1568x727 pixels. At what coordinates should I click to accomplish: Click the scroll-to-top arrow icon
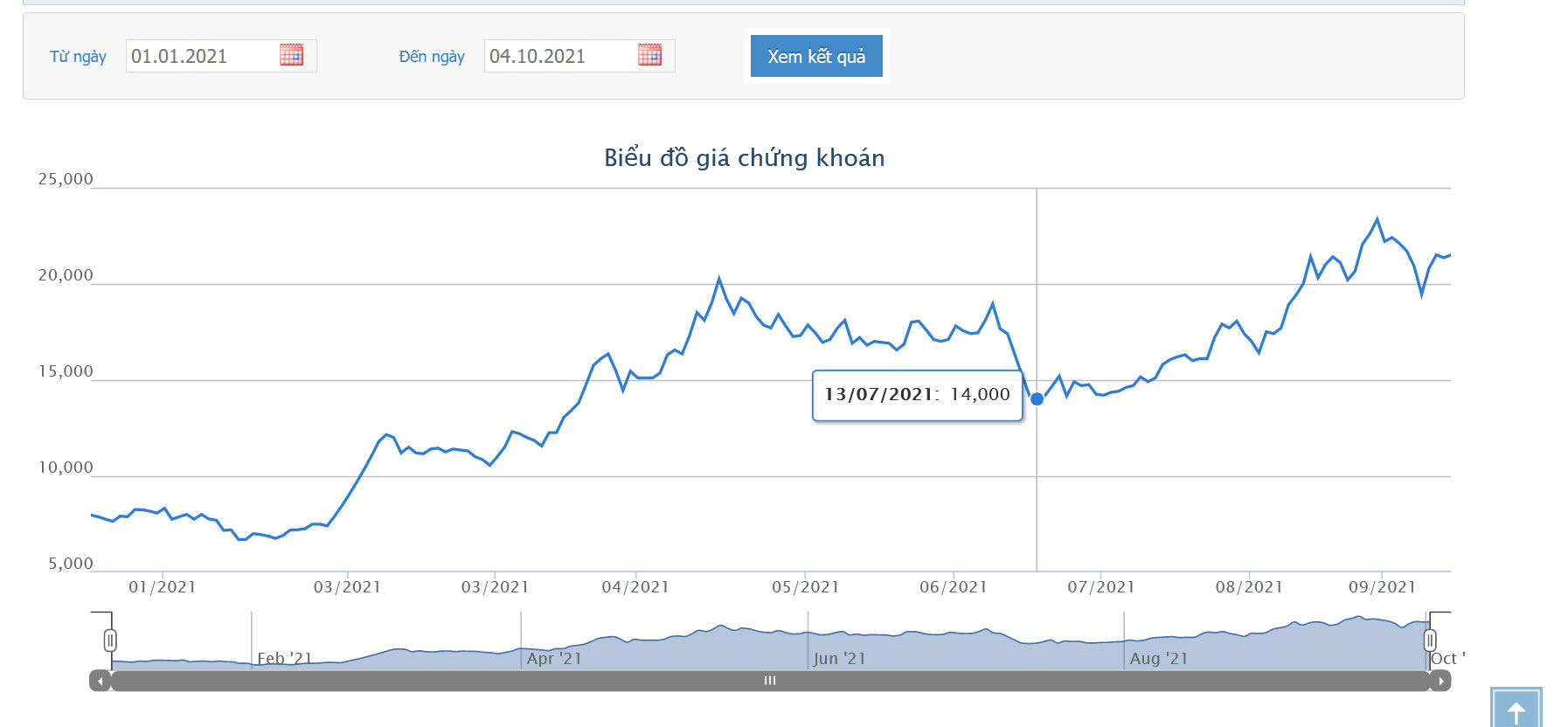tap(1516, 710)
